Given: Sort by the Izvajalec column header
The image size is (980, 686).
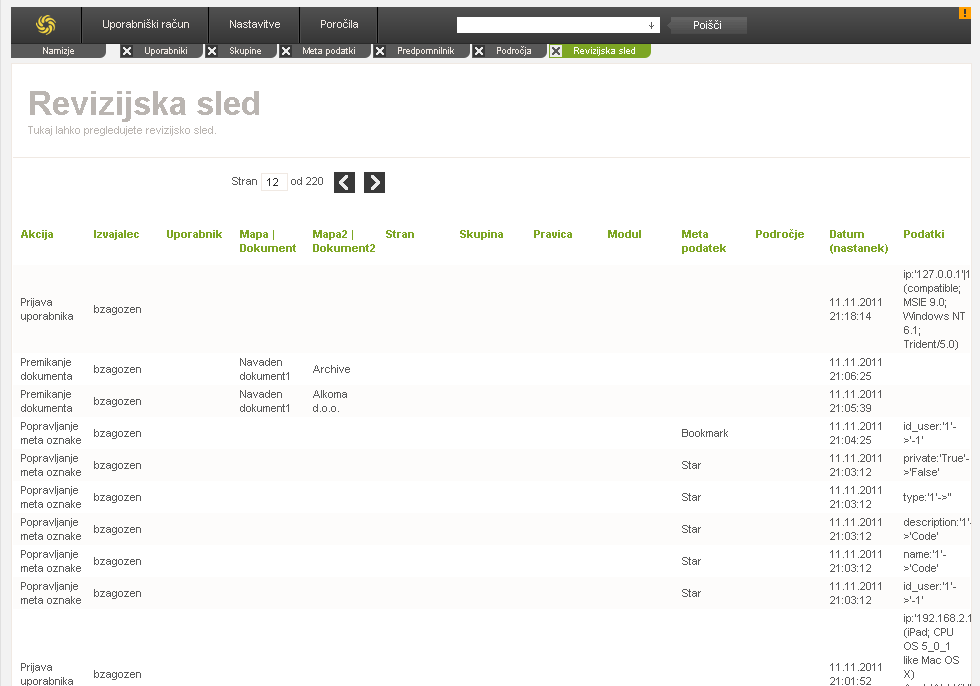Looking at the screenshot, I should [x=116, y=234].
